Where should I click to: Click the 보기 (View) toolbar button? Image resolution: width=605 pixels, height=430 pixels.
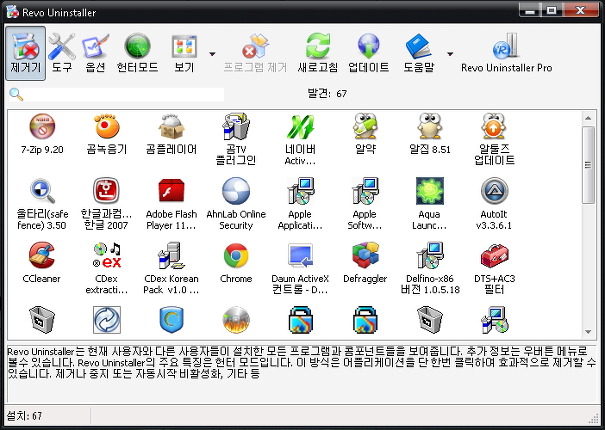184,53
